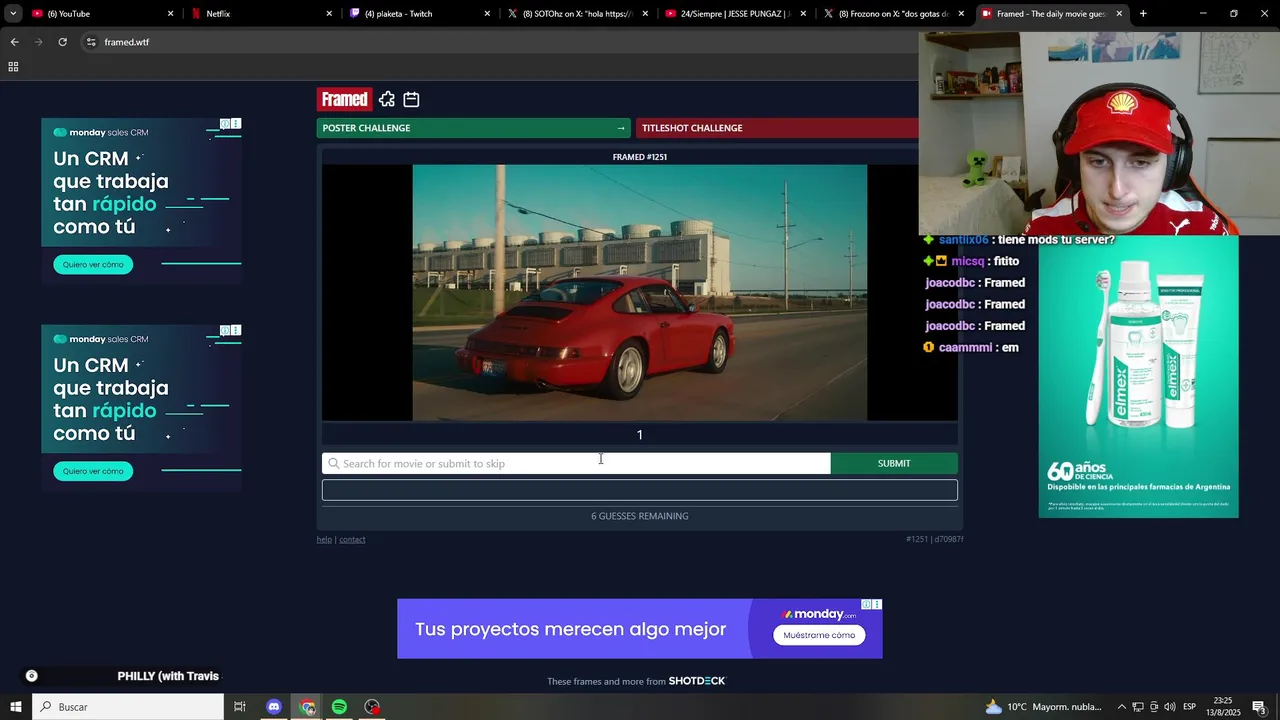
Task: Open the help link
Action: coord(324,539)
